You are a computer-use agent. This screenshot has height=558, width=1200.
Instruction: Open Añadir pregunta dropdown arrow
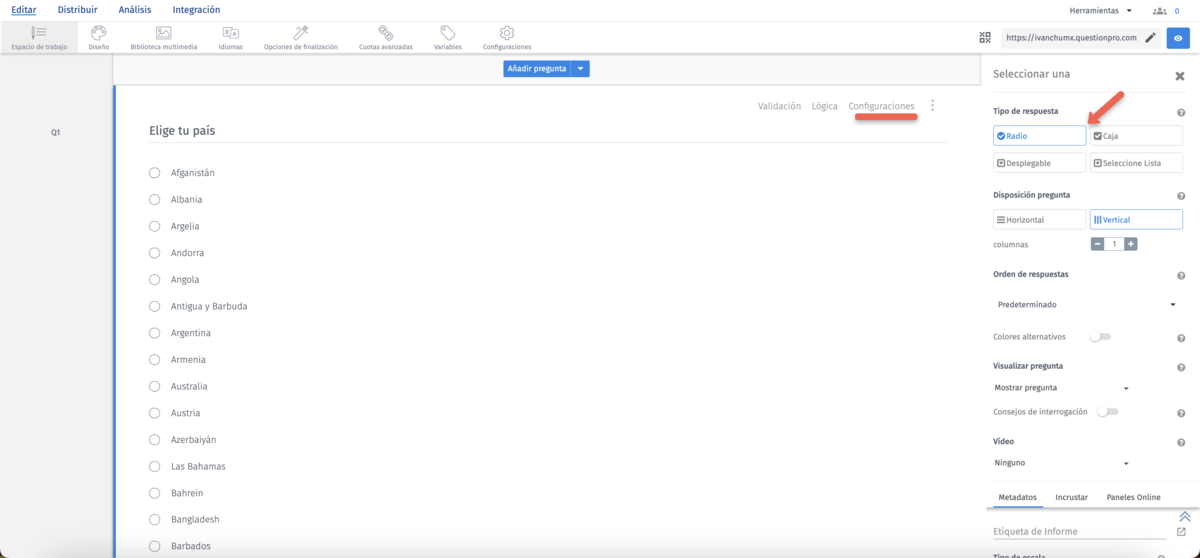click(x=582, y=69)
